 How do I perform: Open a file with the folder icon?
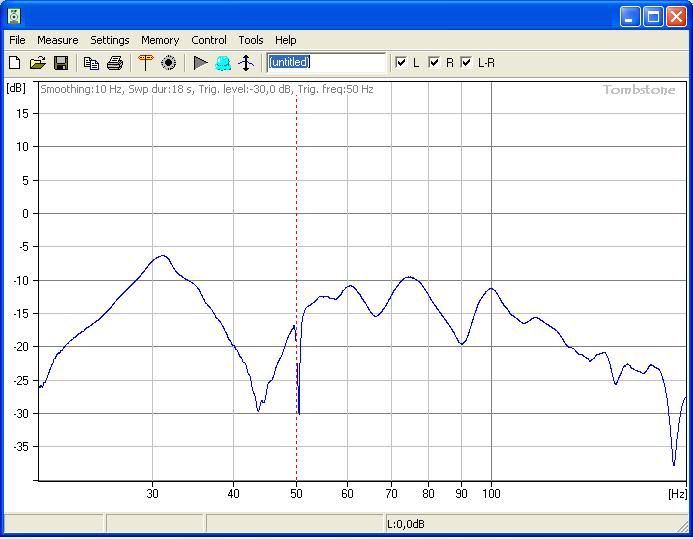pos(38,63)
